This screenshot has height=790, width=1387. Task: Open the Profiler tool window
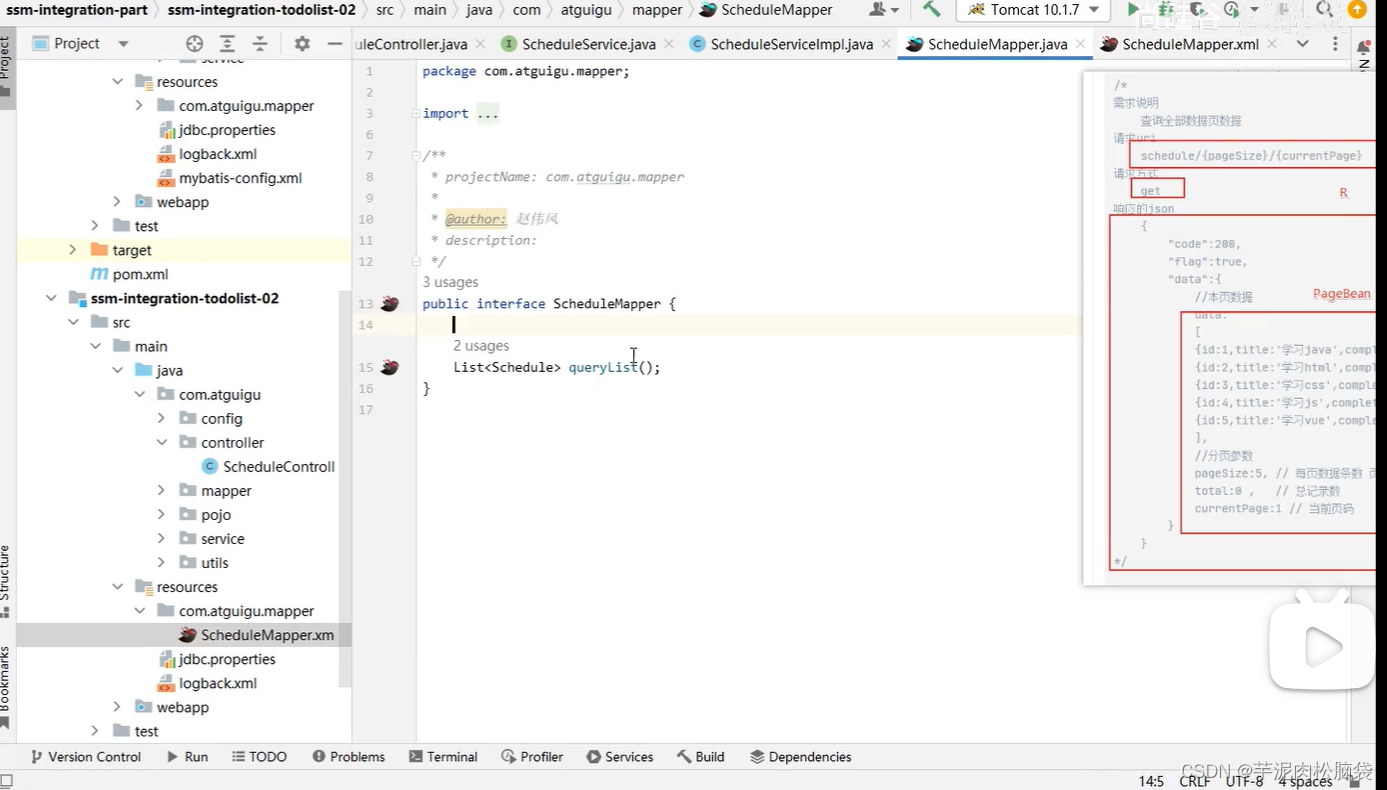pyautogui.click(x=532, y=757)
